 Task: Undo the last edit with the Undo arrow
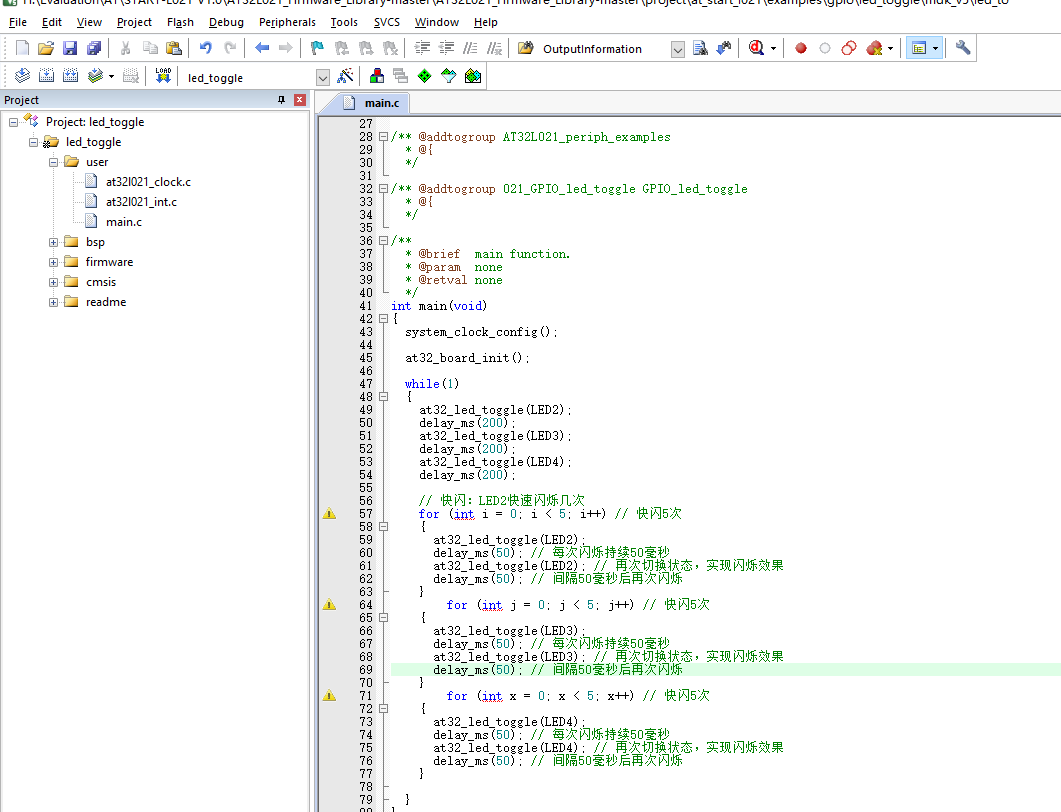206,48
